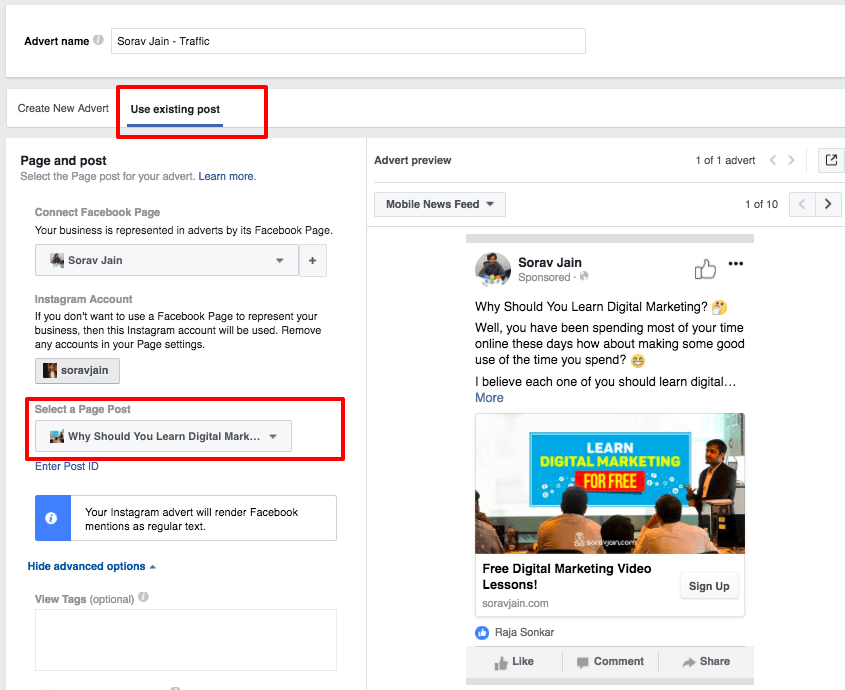This screenshot has height=690, width=845.
Task: Click the View Tags info icon
Action: [x=143, y=597]
